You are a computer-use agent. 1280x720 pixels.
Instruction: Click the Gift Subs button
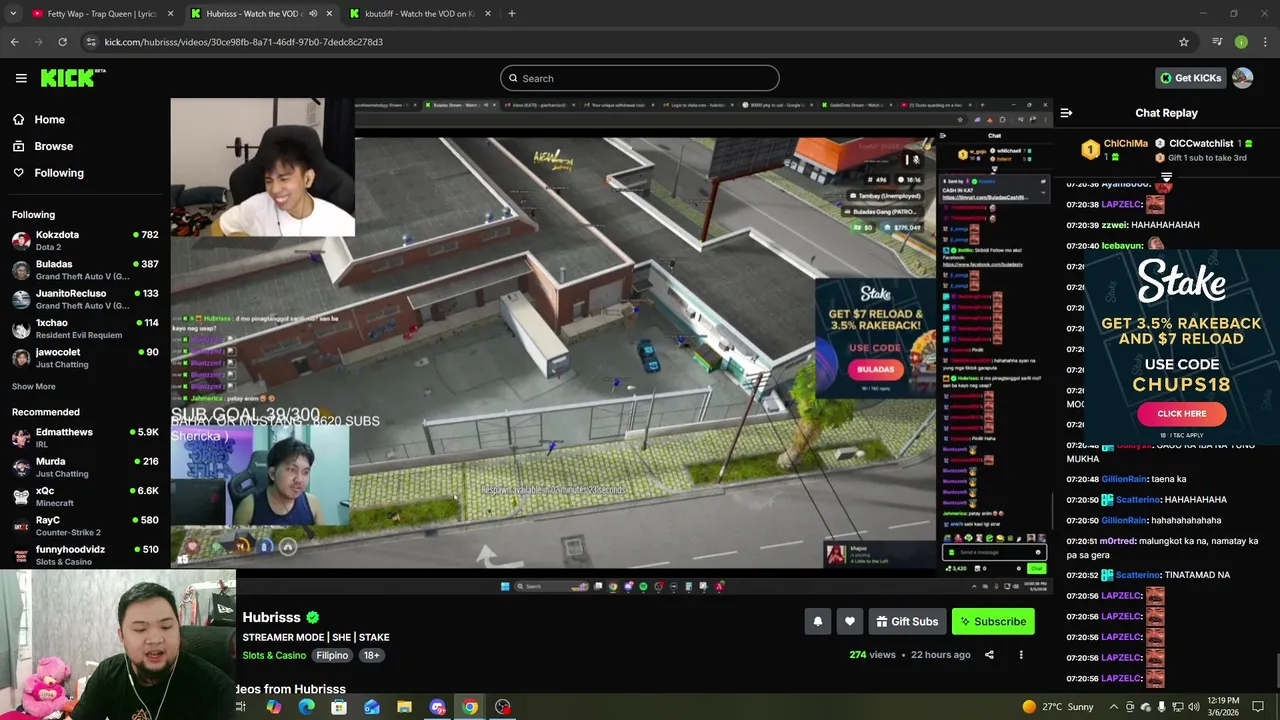pos(907,622)
